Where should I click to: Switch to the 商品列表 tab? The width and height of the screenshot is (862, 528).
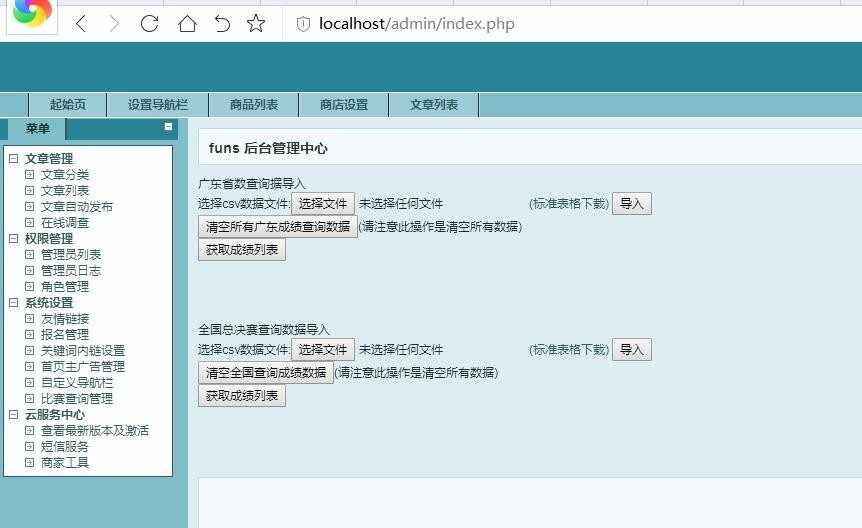(254, 104)
